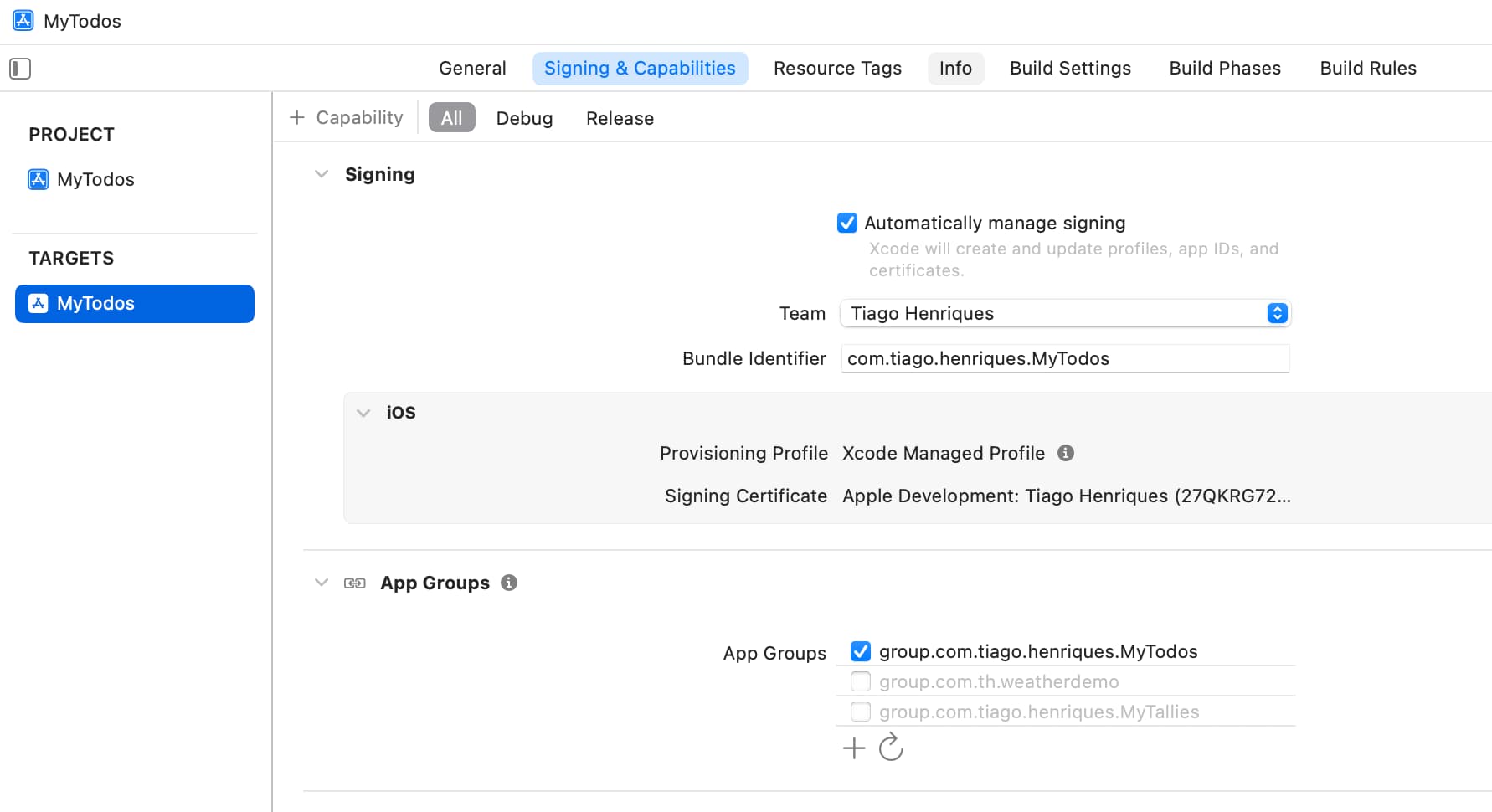
Task: Toggle the targets sidebar panel icon
Action: [20, 69]
